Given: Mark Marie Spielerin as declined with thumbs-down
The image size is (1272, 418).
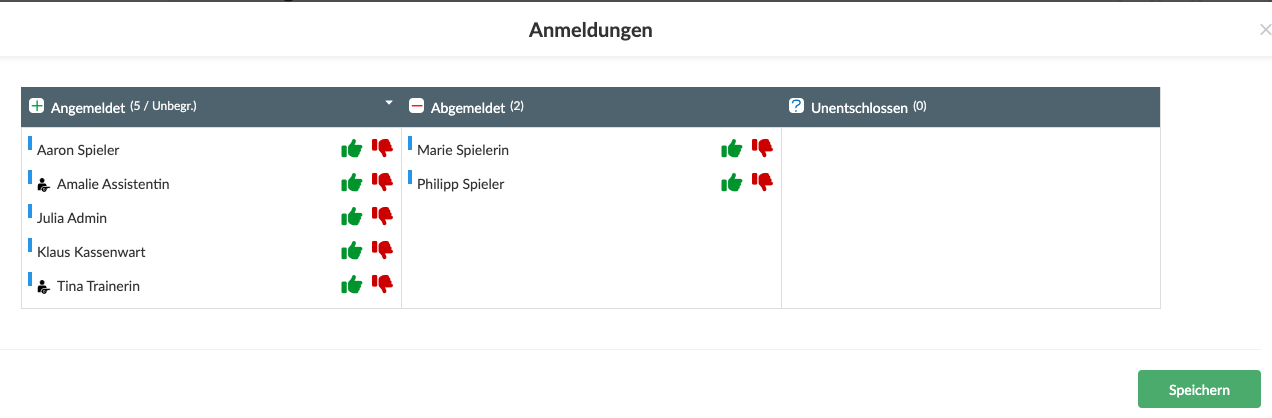Looking at the screenshot, I should (762, 148).
